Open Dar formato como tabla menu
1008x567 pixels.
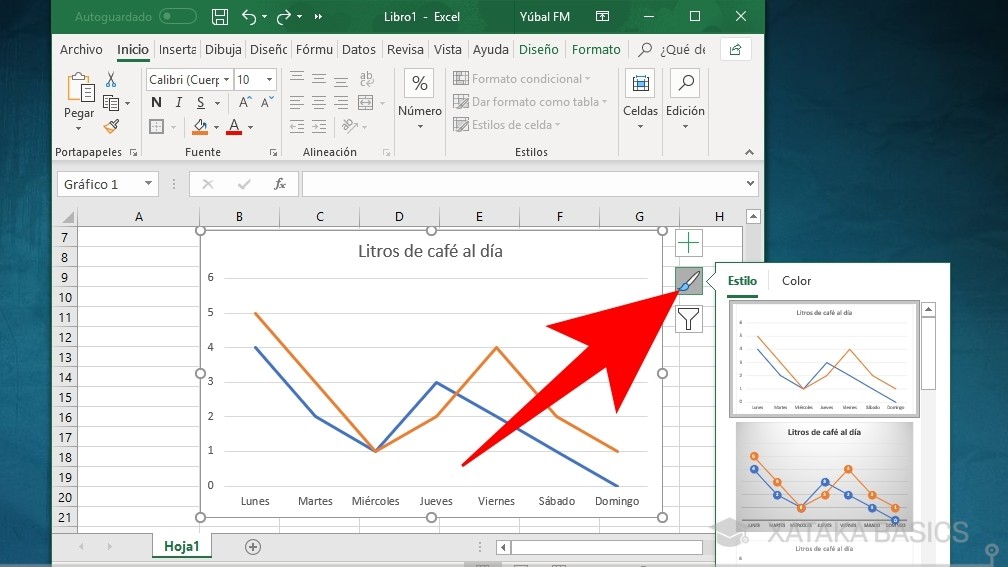tap(530, 102)
